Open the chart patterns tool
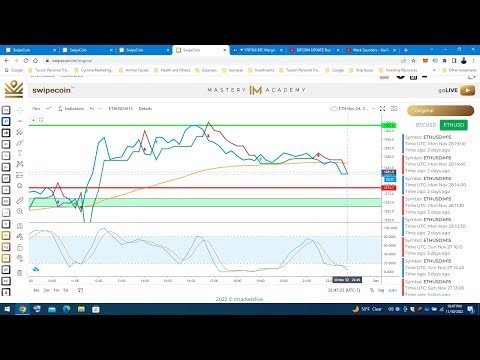 (20, 164)
